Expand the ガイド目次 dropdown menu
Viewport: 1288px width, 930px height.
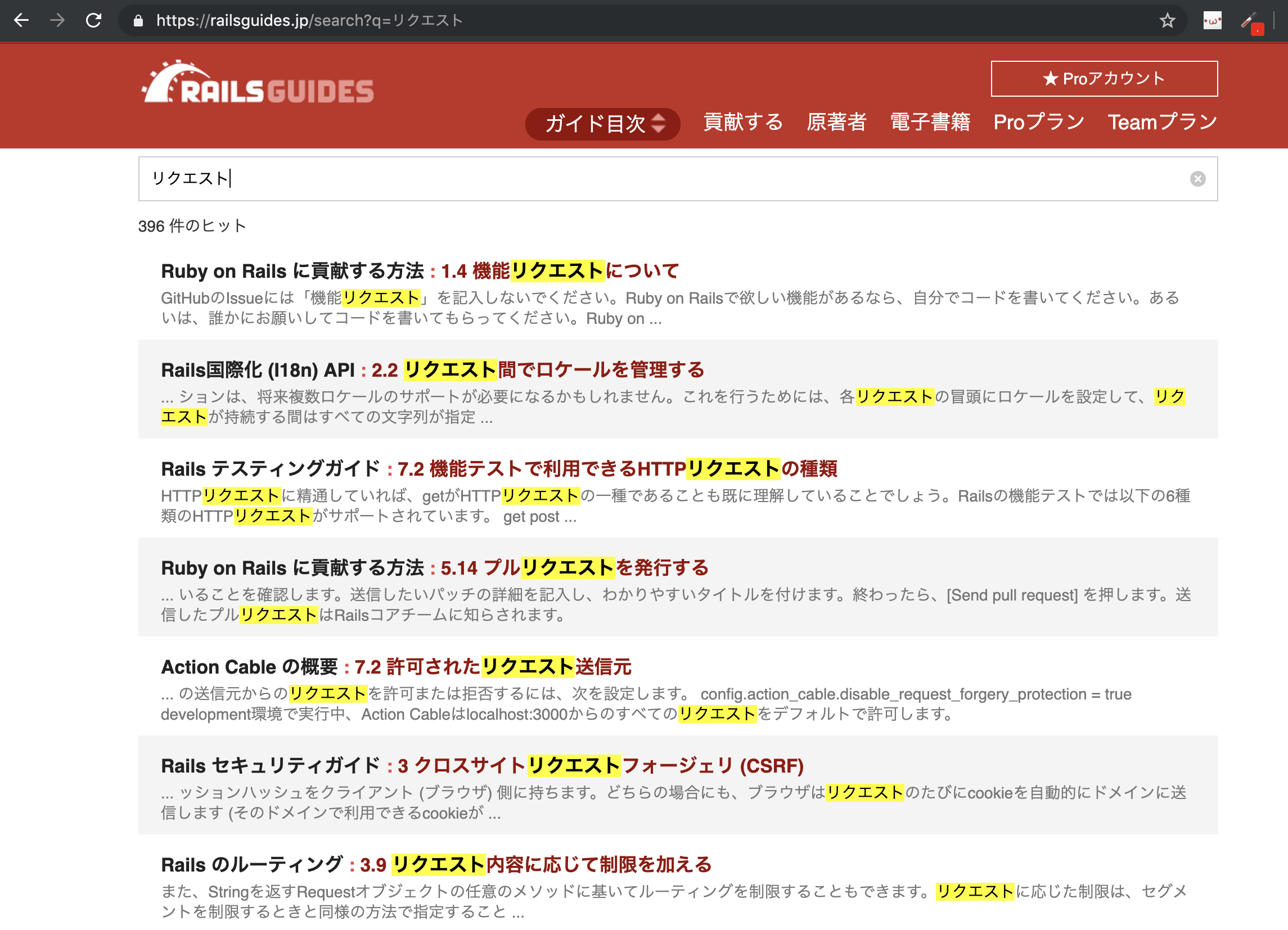(x=602, y=123)
